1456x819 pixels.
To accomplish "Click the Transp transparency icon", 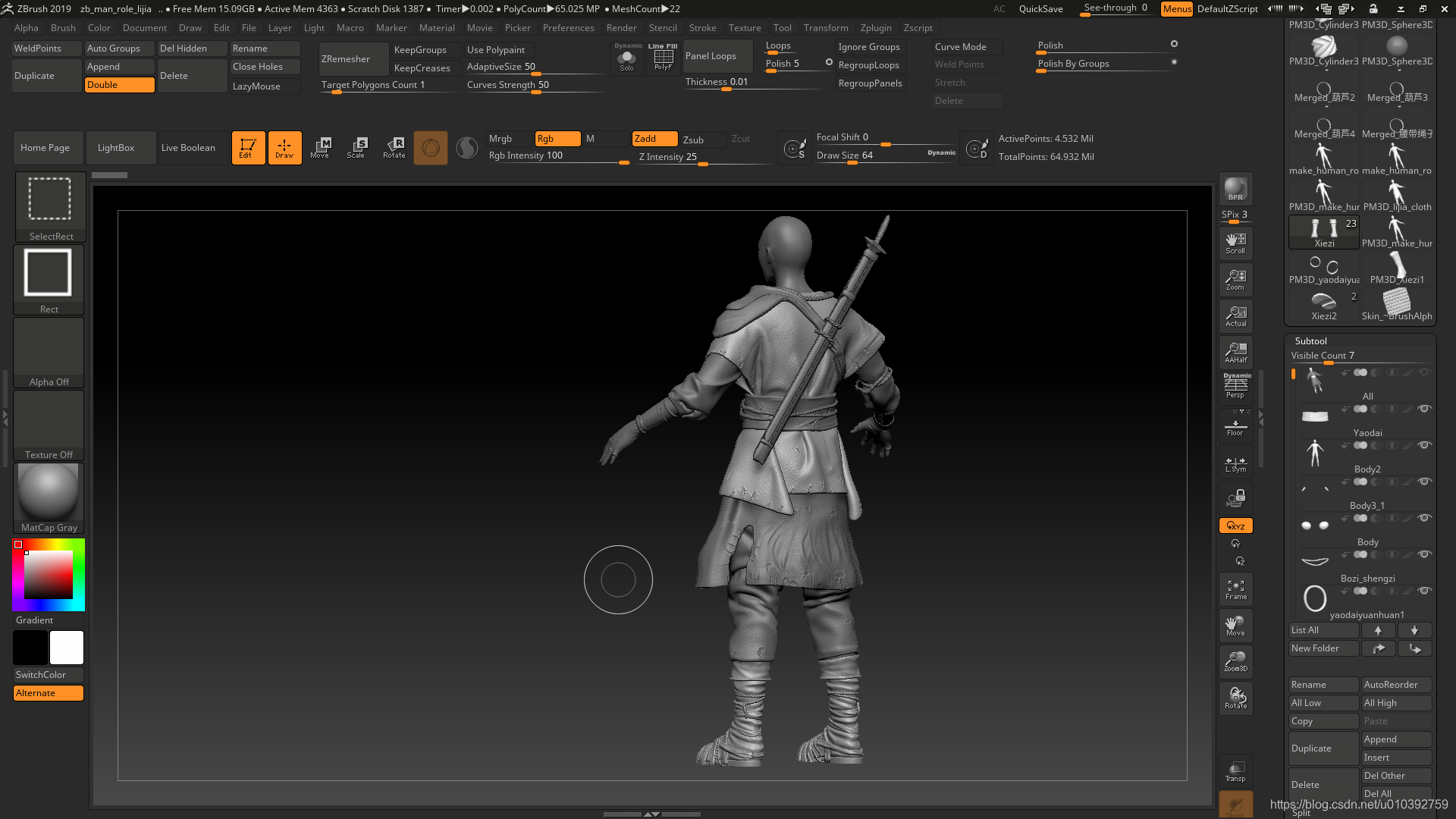I will point(1235,771).
